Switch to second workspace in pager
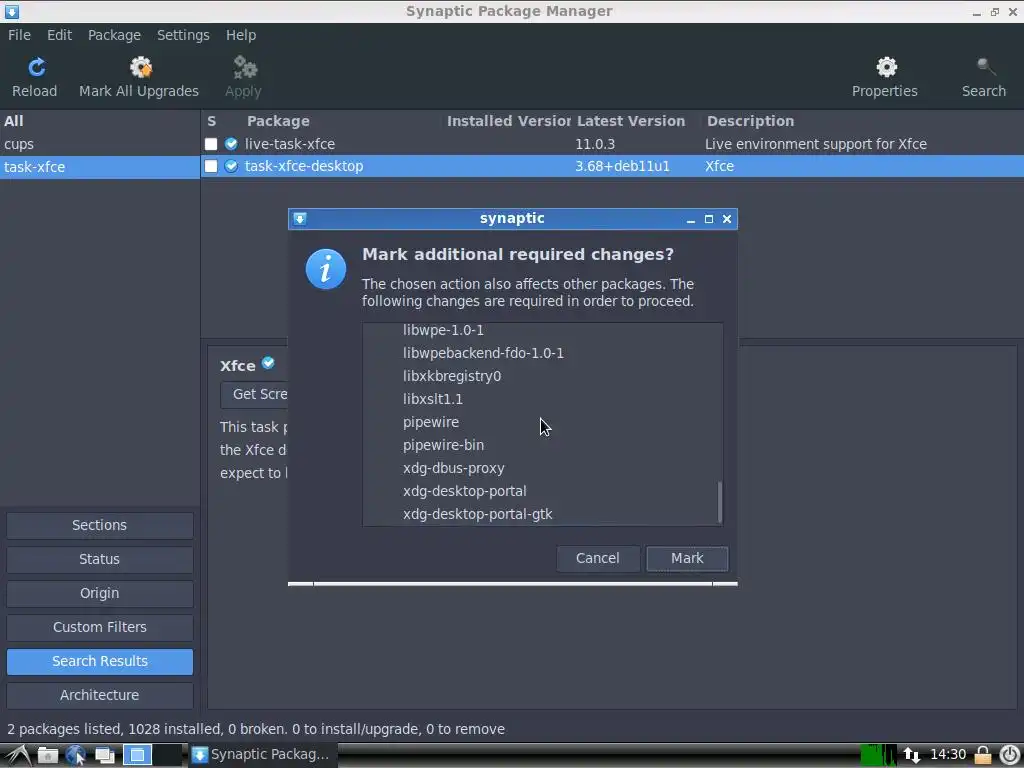This screenshot has width=1024, height=768. click(167, 755)
